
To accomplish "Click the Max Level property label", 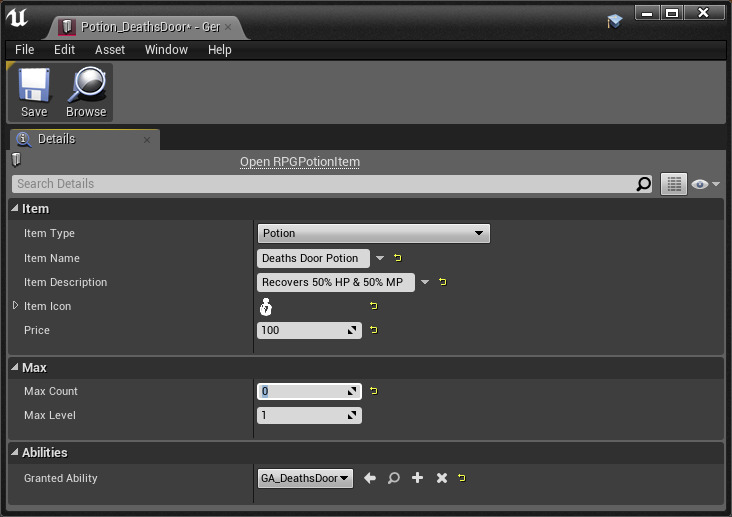I will pos(49,415).
